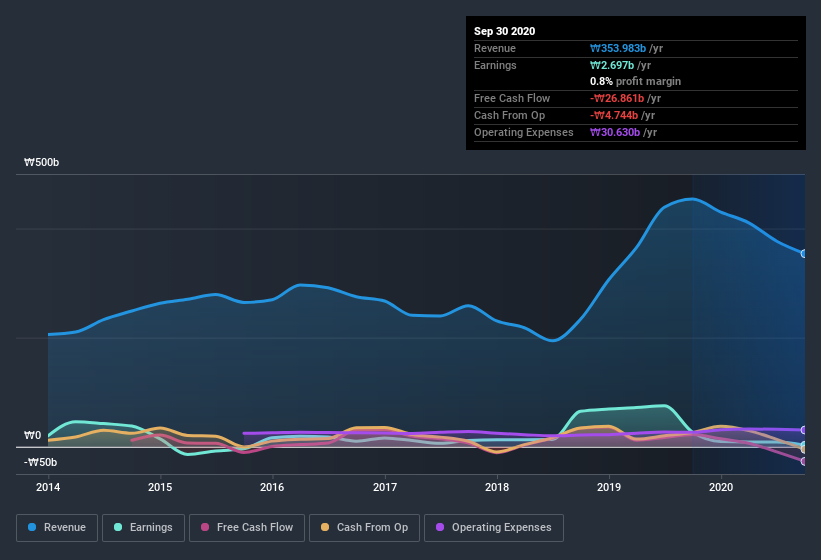
Task: Select the 2017 label on the time axis
Action: (x=385, y=488)
